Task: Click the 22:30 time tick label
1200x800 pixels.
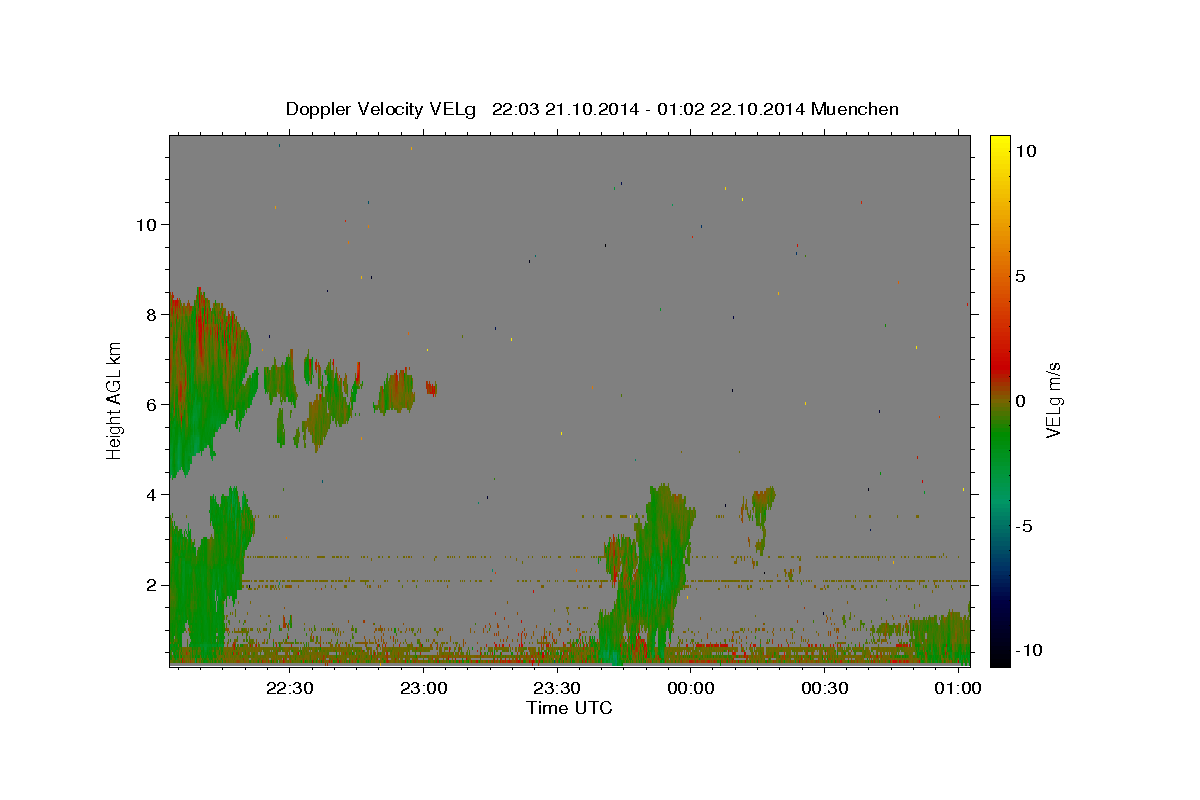Action: point(290,689)
